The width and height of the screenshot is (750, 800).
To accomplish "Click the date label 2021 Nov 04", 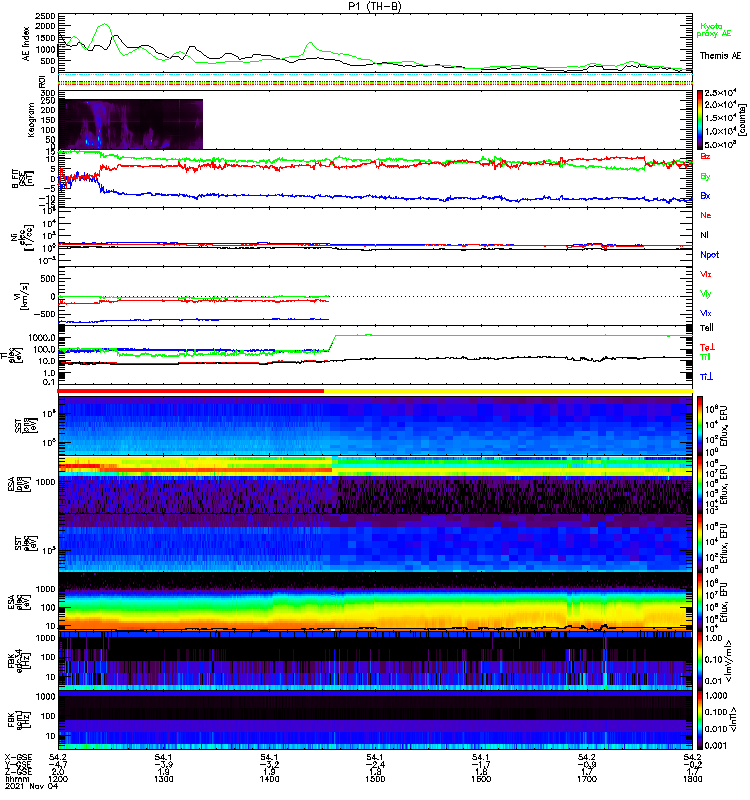I will pos(32,786).
